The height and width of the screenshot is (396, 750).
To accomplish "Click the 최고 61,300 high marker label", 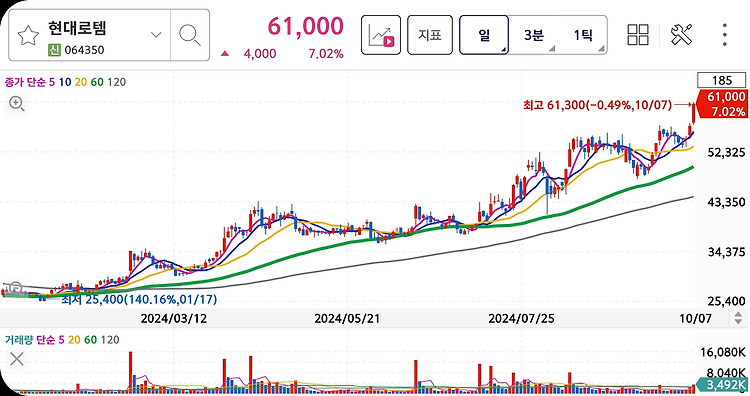I will [597, 105].
